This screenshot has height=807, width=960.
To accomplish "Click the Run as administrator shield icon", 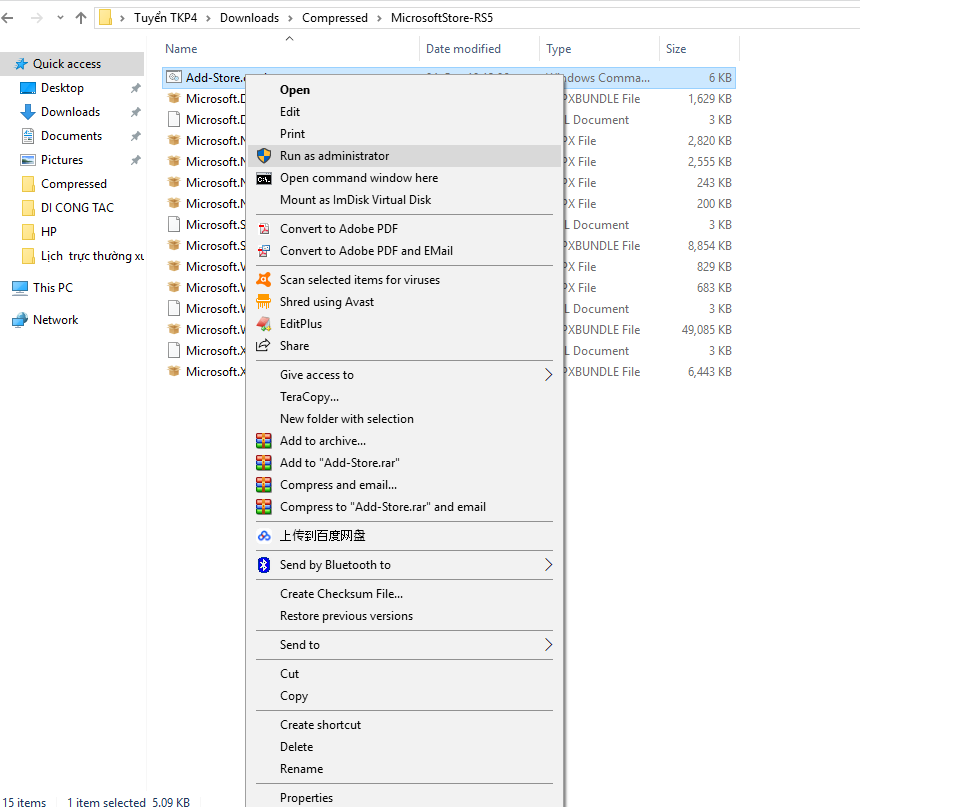I will (264, 156).
